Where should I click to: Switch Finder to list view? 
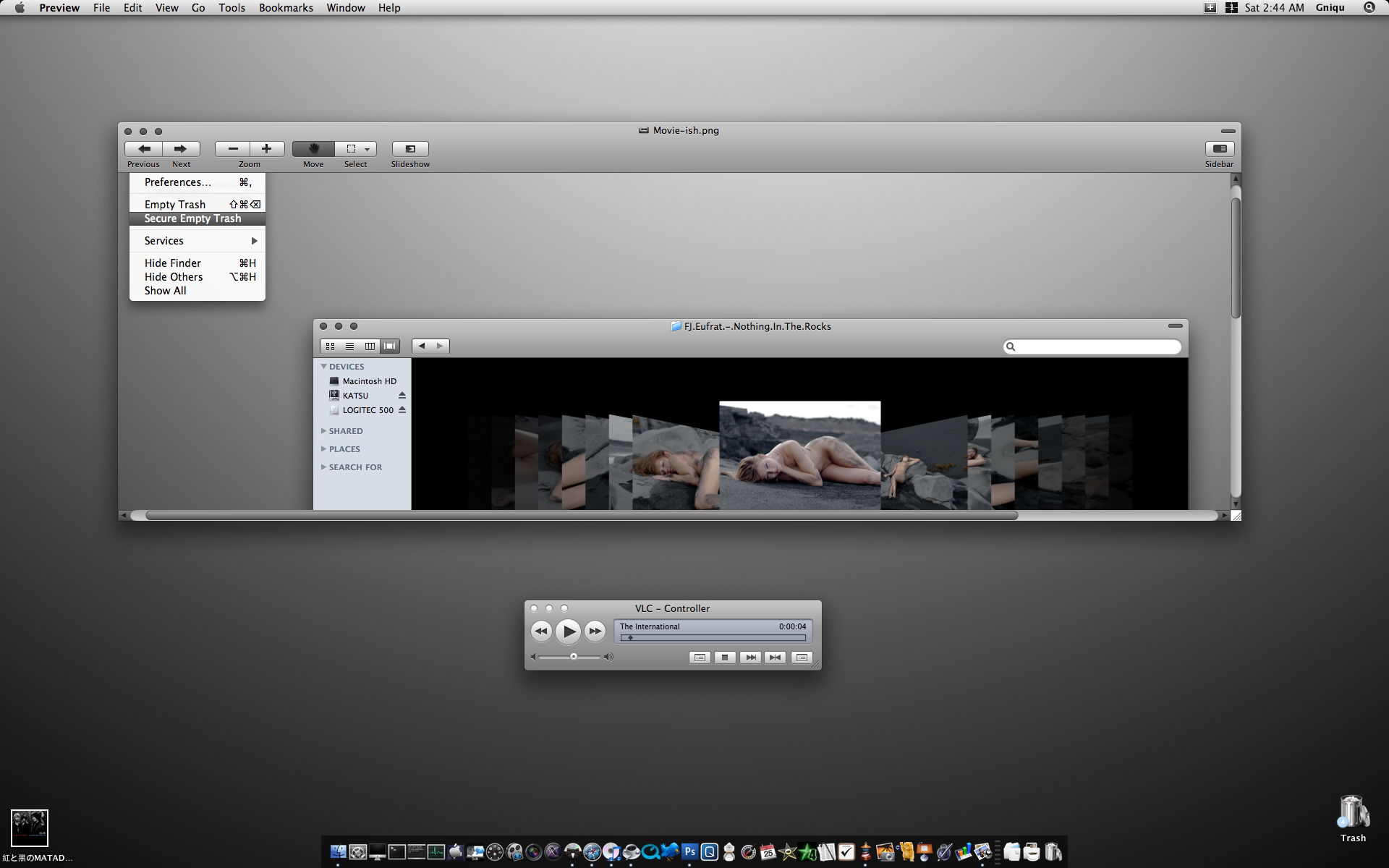[x=349, y=346]
